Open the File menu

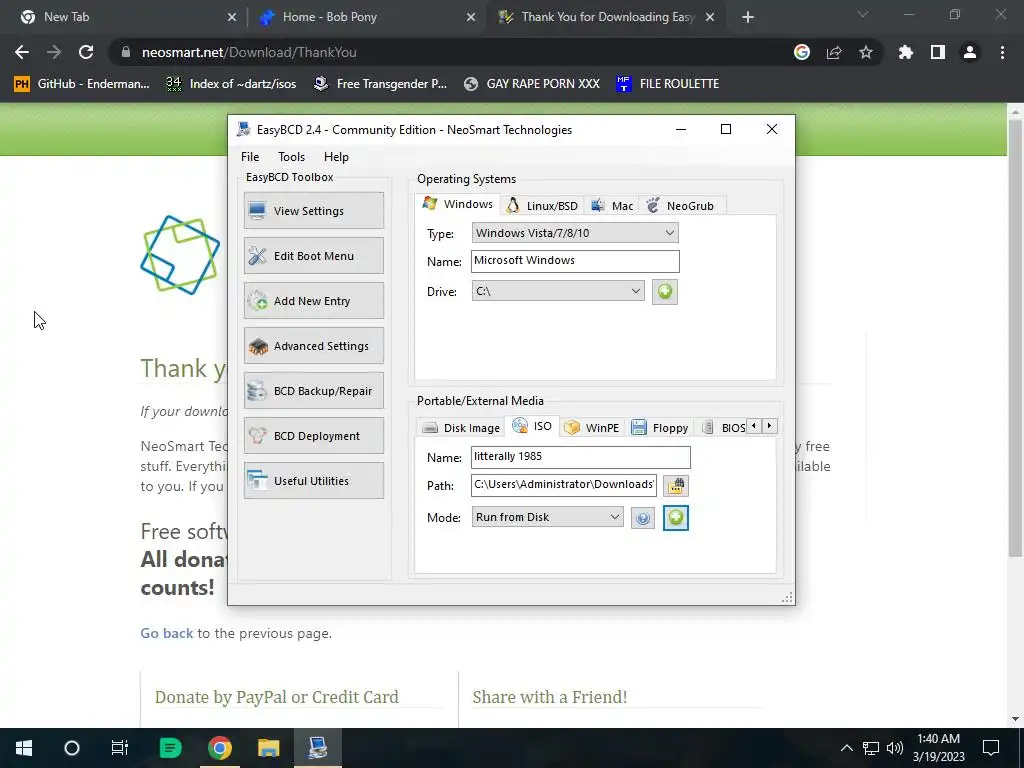249,157
